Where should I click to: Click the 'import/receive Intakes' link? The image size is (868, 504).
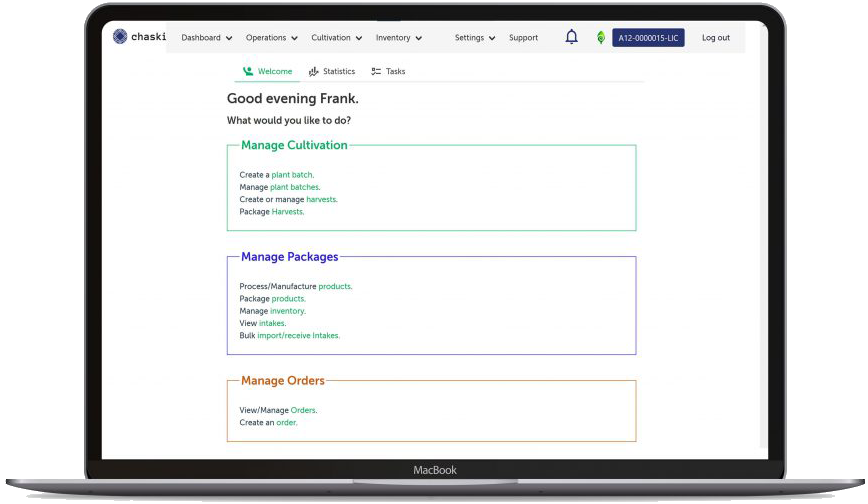[x=298, y=336]
